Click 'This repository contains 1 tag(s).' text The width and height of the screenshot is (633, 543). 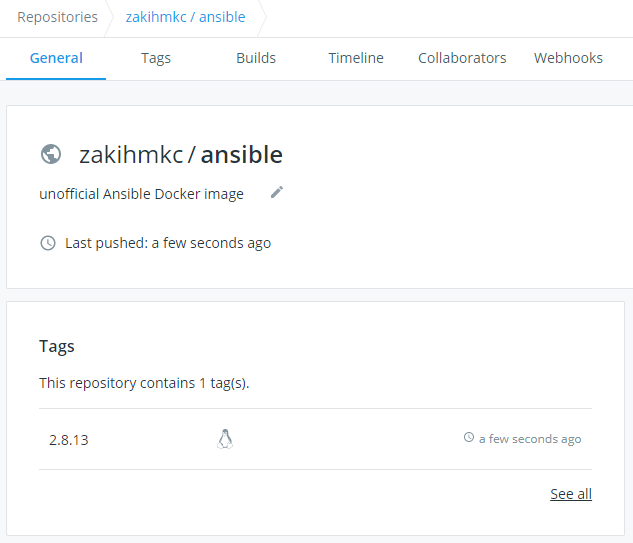click(x=144, y=383)
